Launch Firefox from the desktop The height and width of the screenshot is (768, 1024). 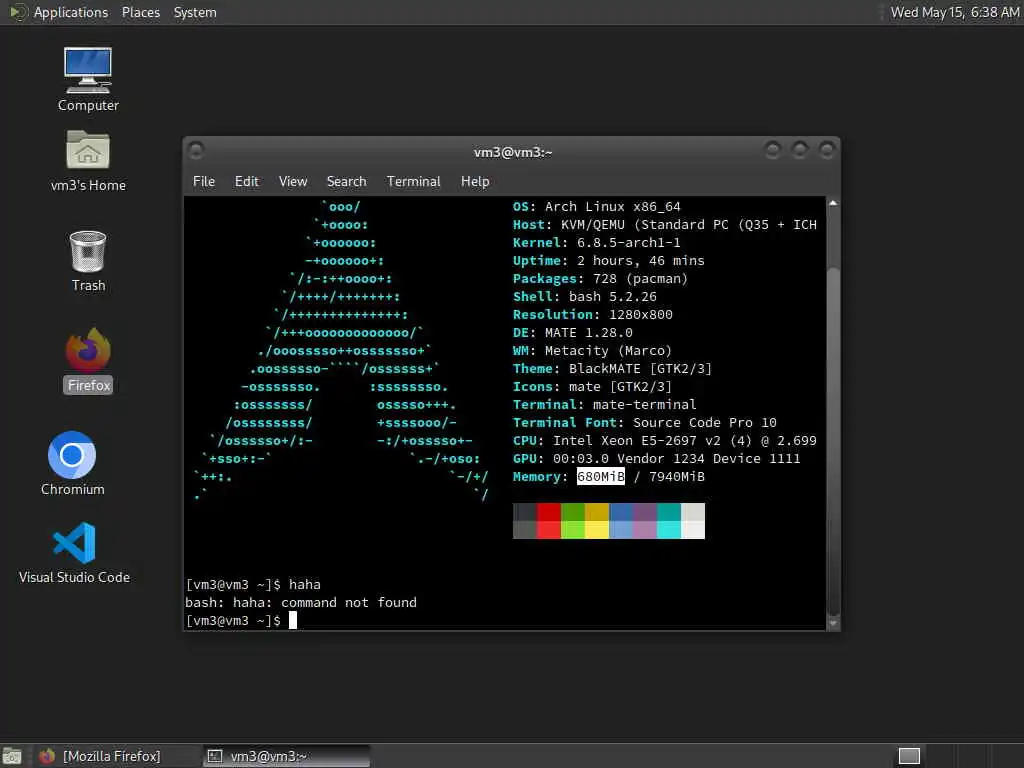(x=88, y=360)
